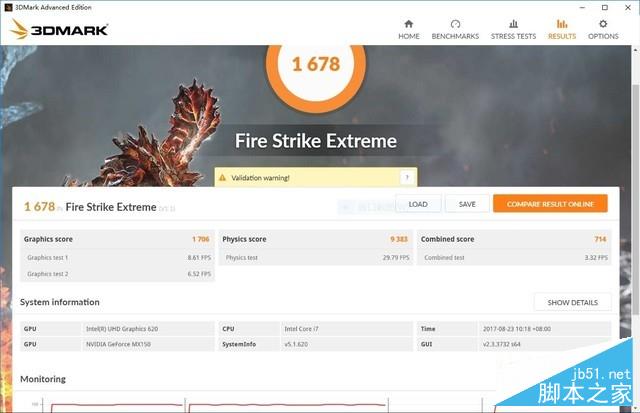640x413 pixels.
Task: Click the 1 678 Fire Strike Extreme result heading
Action: [x=90, y=206]
